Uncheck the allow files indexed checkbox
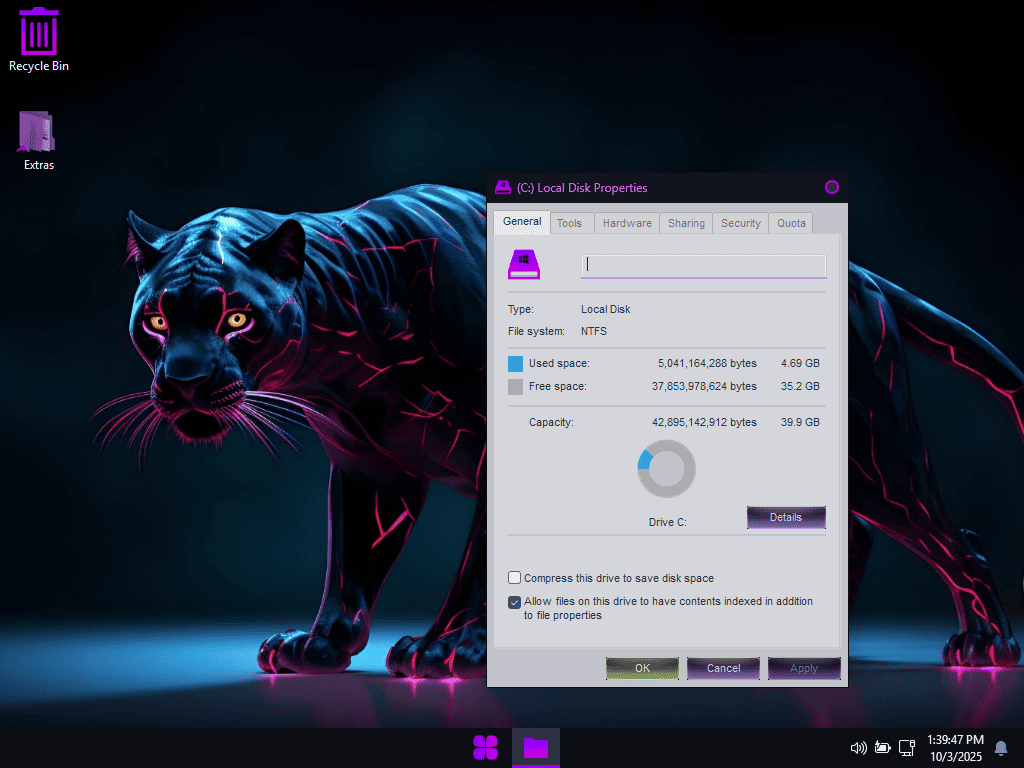The width and height of the screenshot is (1024, 768). point(515,602)
